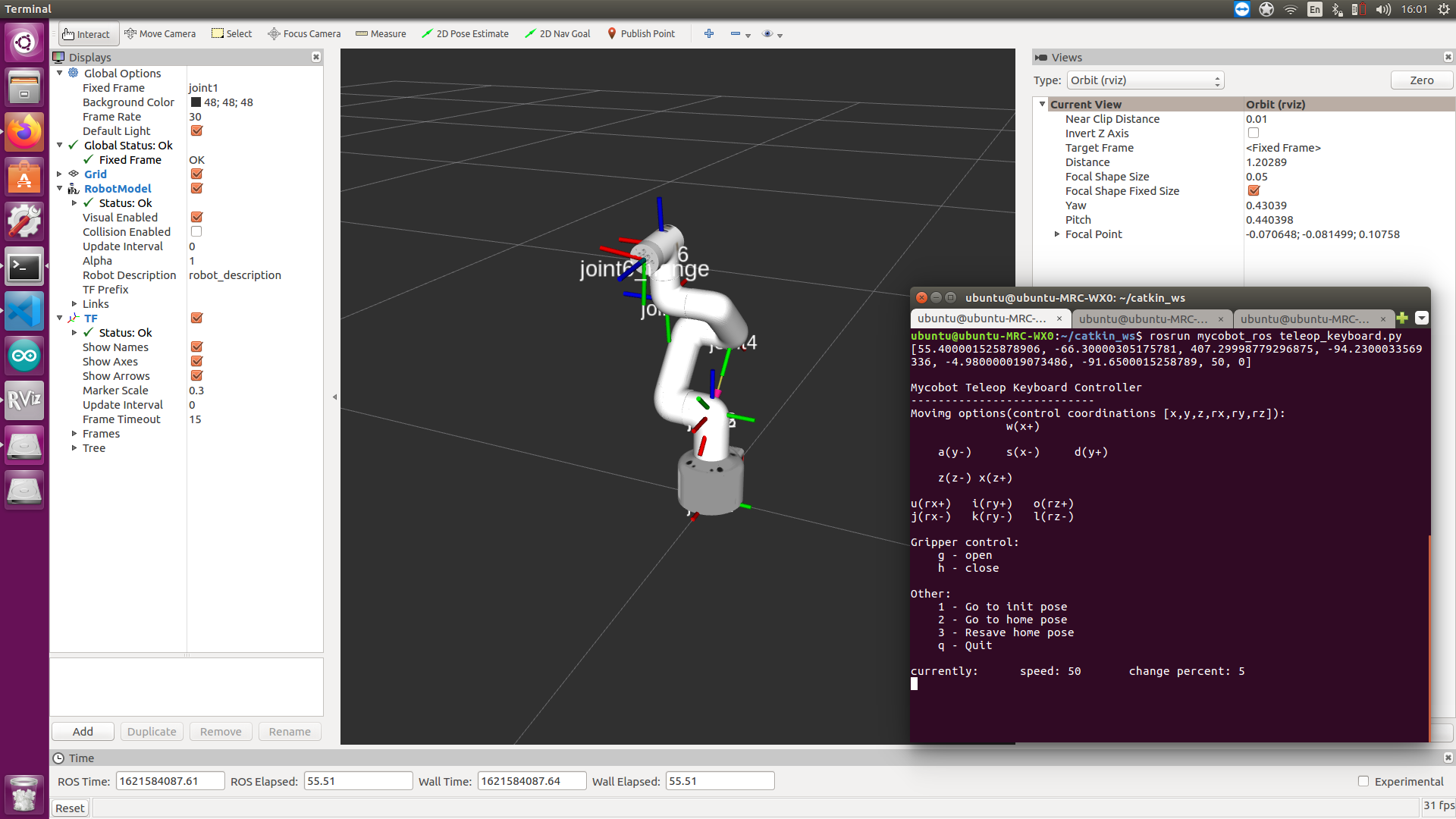Open the view Type dropdown
This screenshot has width=1456, height=819.
[1145, 80]
